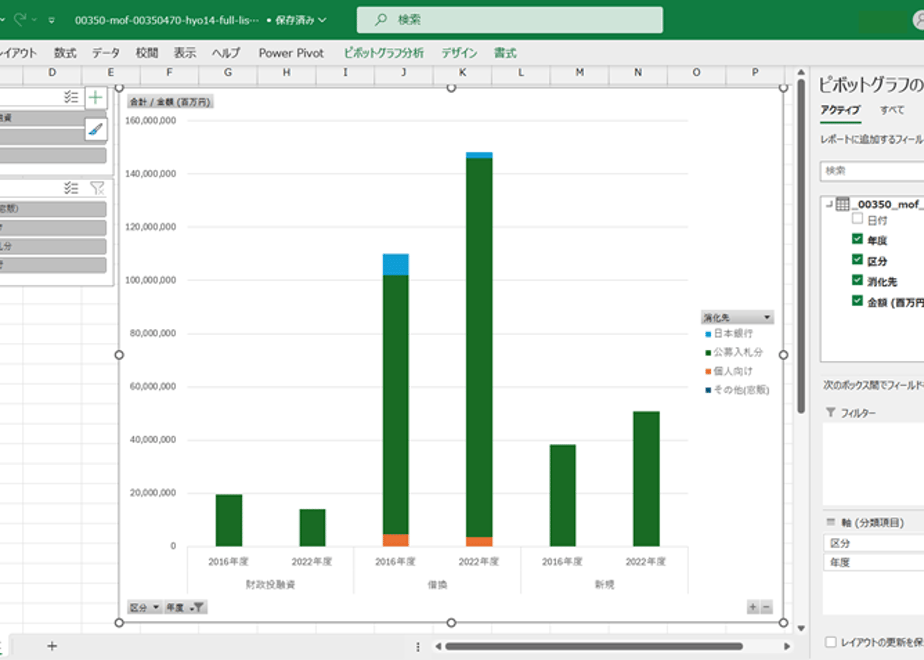This screenshot has width=924, height=660.
Task: Open the 書式 ribbon tab
Action: (505, 53)
